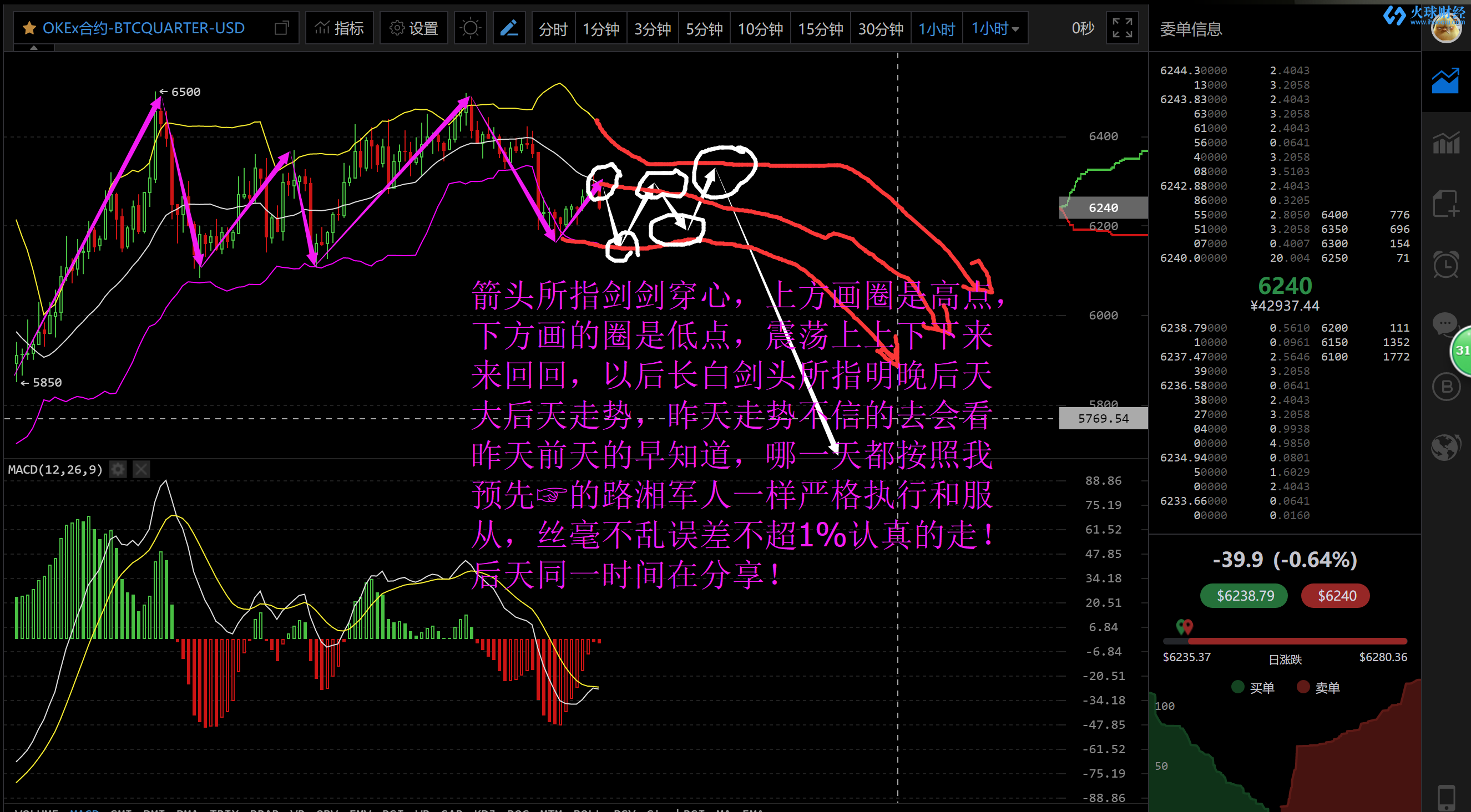Click the $6235.37 daily low label
This screenshot has height=812, width=1471.
tap(1187, 657)
